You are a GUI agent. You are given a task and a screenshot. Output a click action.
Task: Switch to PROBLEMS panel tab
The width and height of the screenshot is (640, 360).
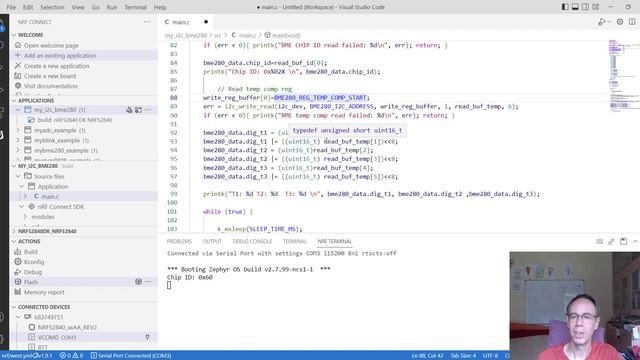tap(179, 242)
